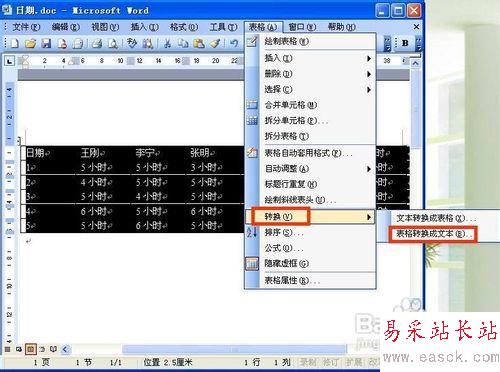Image resolution: width=500 pixels, height=372 pixels.
Task: Click the Permission icon on the toolbar
Action: (62, 43)
